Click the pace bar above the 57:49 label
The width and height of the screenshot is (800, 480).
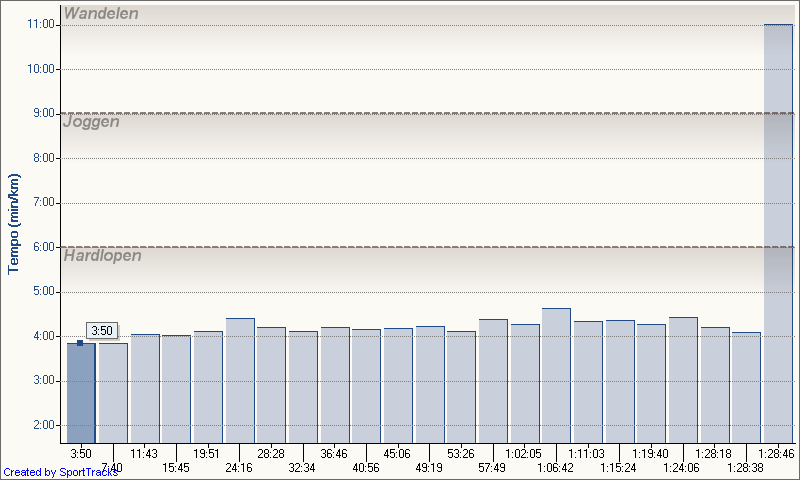493,381
